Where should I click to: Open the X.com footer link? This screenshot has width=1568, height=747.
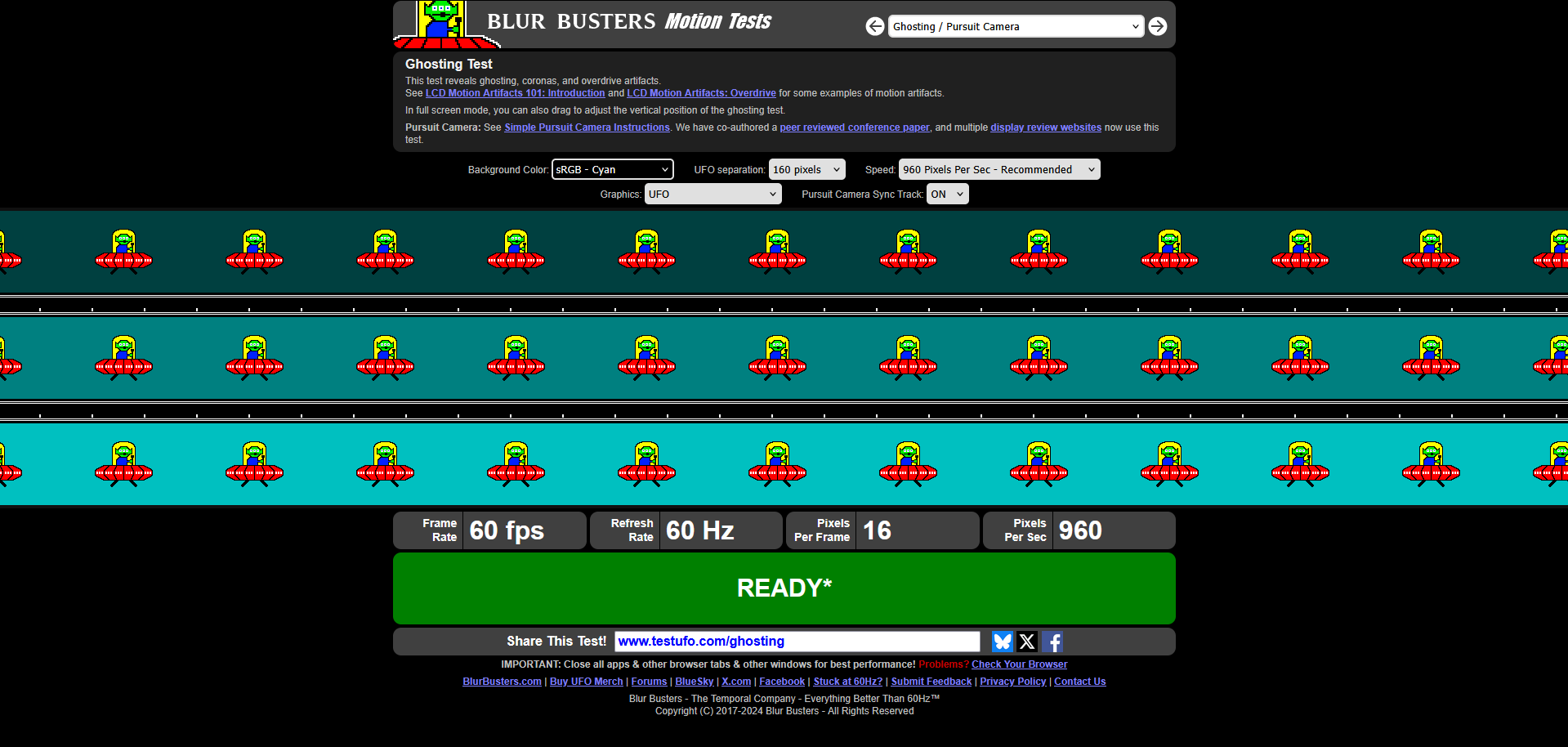(736, 682)
